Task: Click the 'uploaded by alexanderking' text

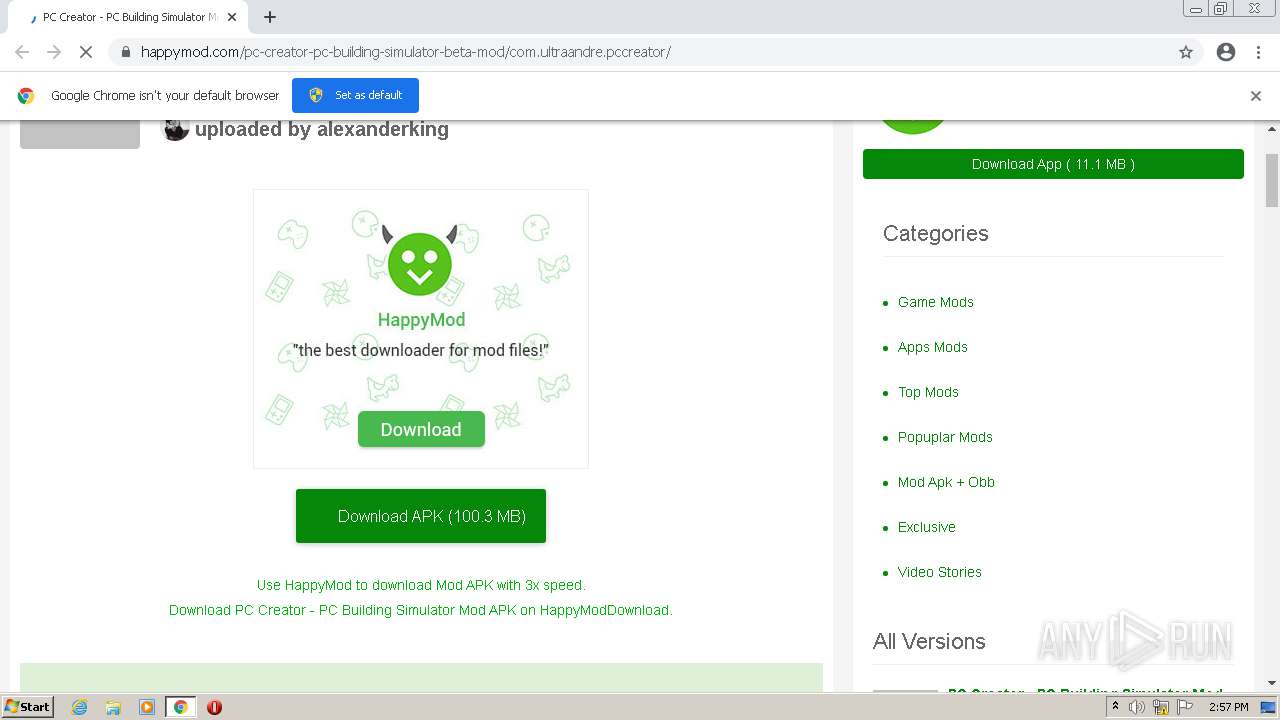Action: 321,129
